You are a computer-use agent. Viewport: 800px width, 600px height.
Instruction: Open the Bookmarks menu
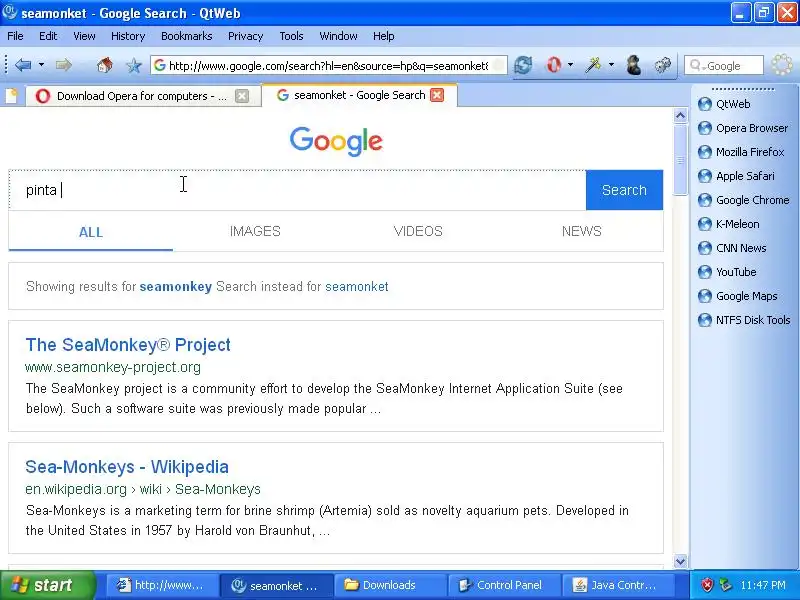tap(186, 36)
